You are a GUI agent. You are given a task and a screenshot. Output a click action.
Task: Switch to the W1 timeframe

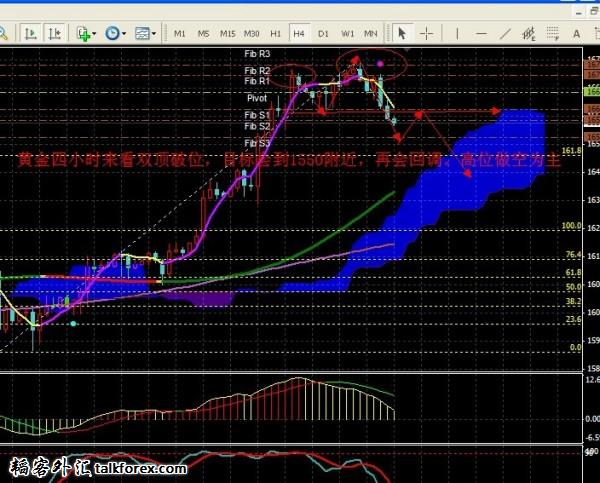tap(347, 34)
